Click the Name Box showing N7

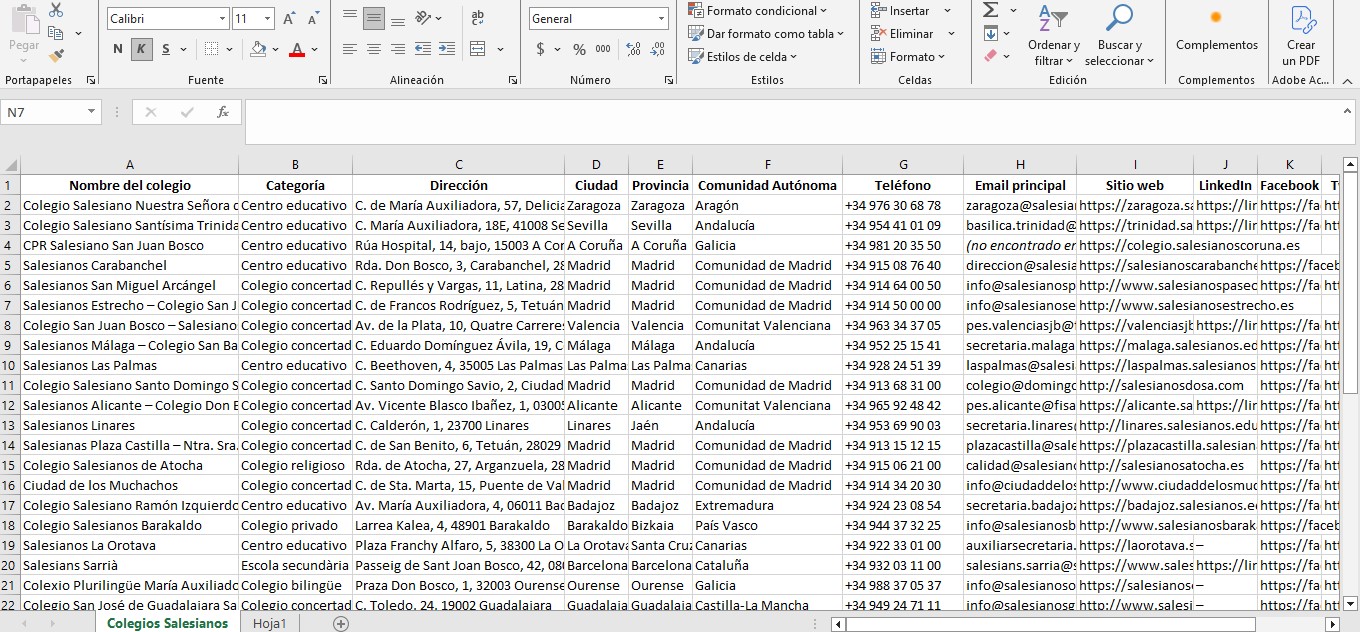pos(50,113)
